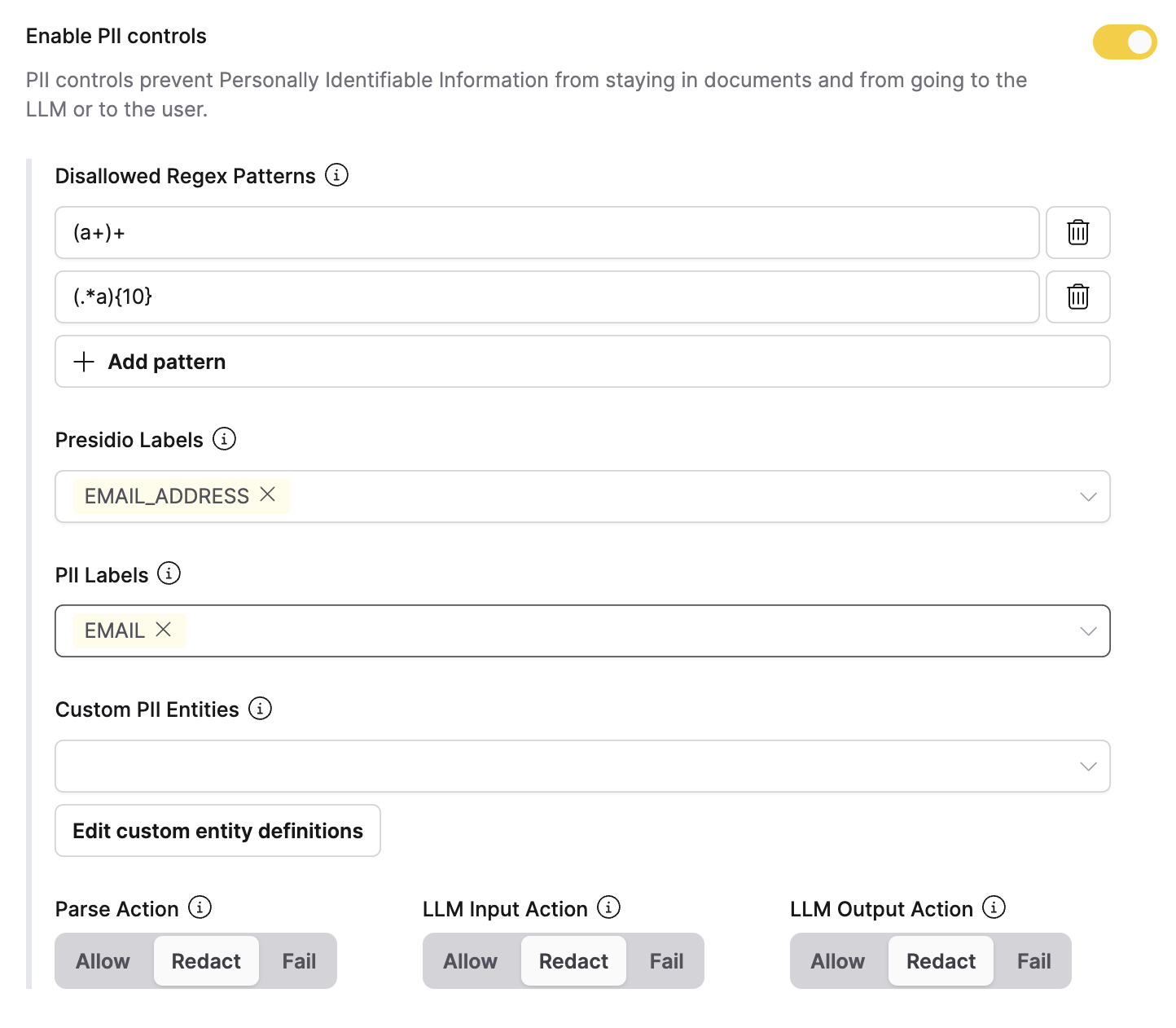Open the PII Labels dropdown chevron

1088,631
